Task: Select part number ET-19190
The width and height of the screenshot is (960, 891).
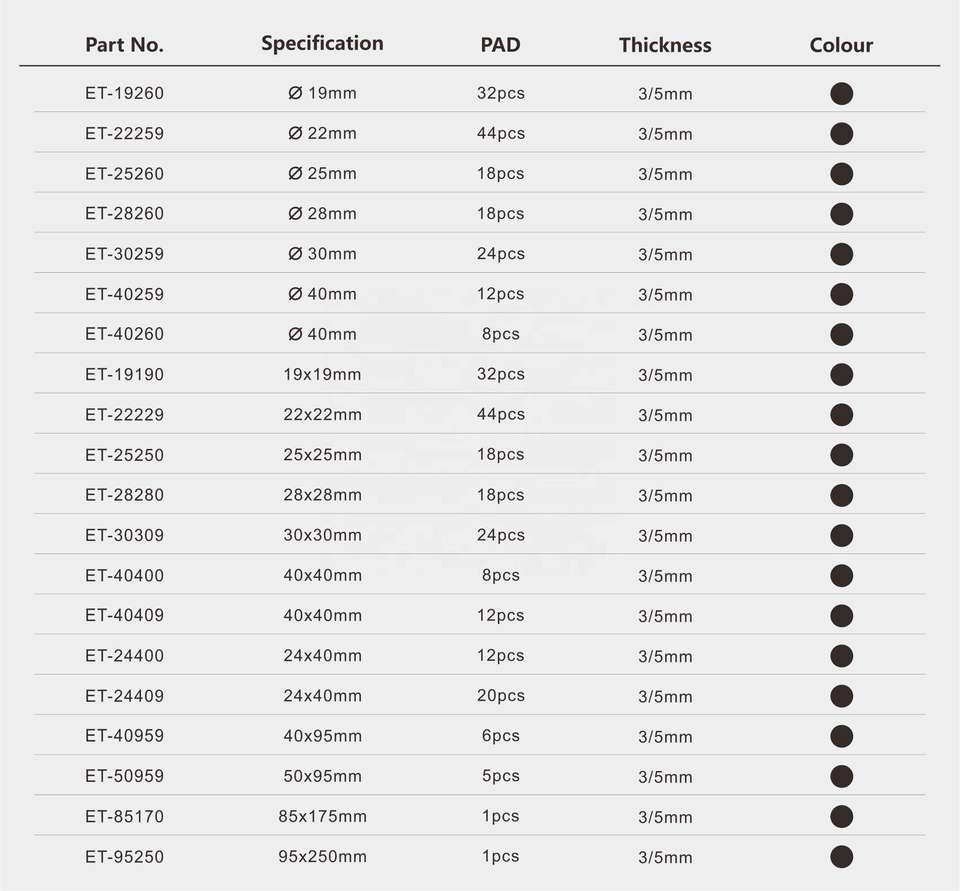Action: 124,375
